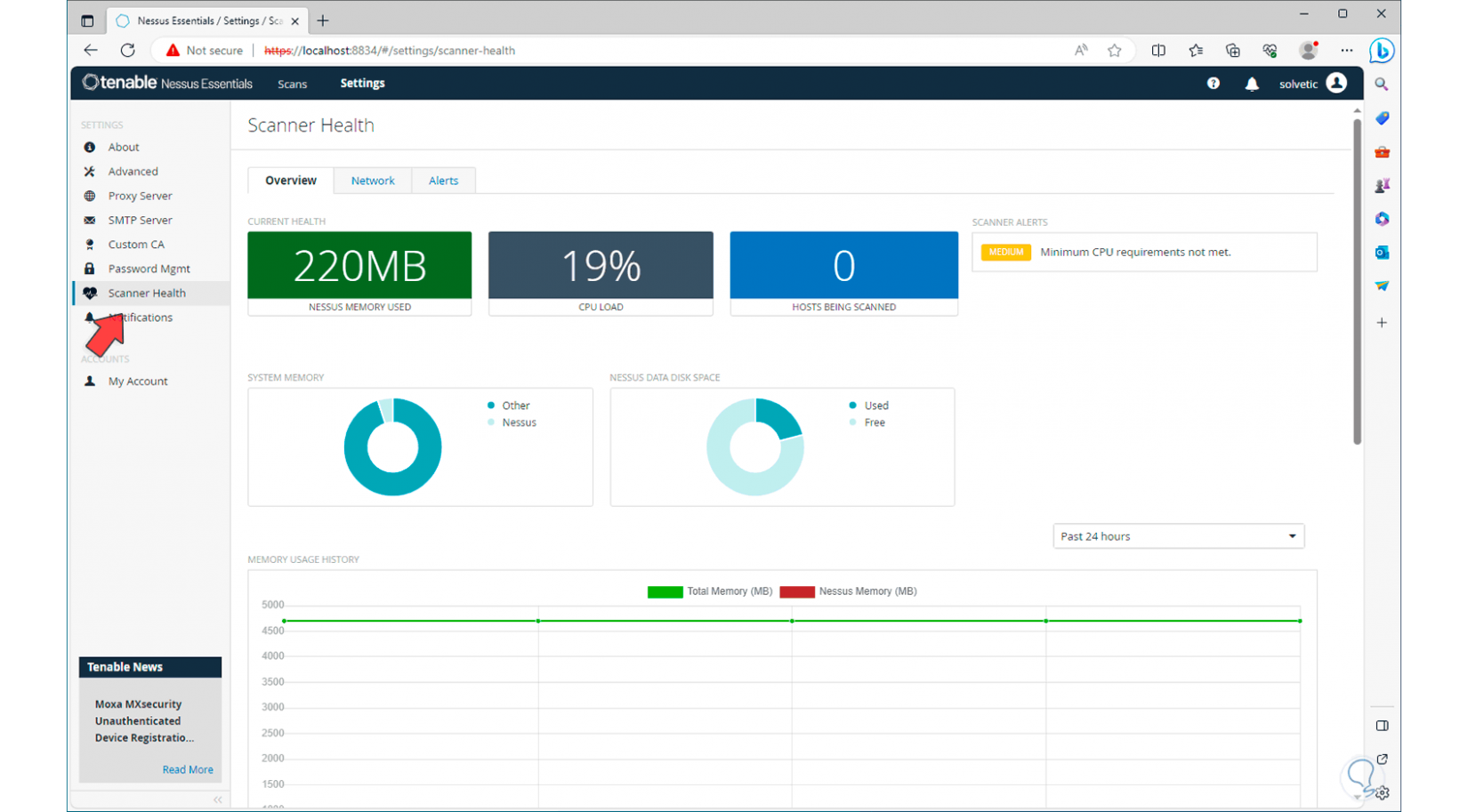The width and height of the screenshot is (1468, 812).
Task: Select the Overview tab
Action: click(291, 181)
